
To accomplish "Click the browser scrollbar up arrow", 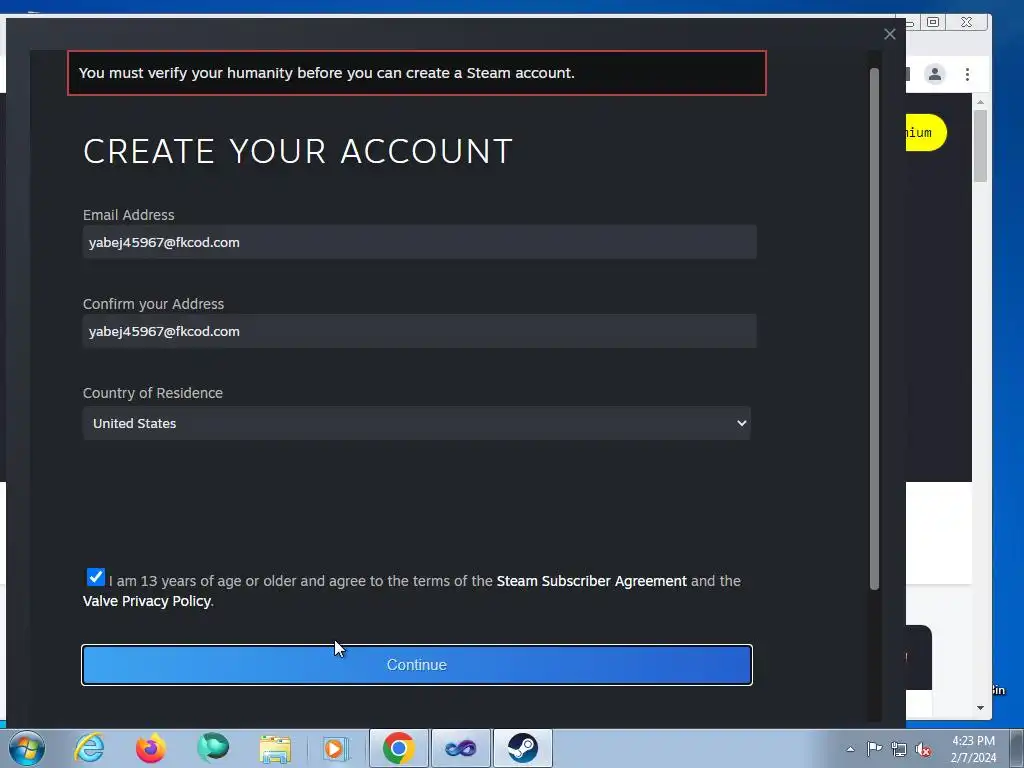I will tap(980, 103).
